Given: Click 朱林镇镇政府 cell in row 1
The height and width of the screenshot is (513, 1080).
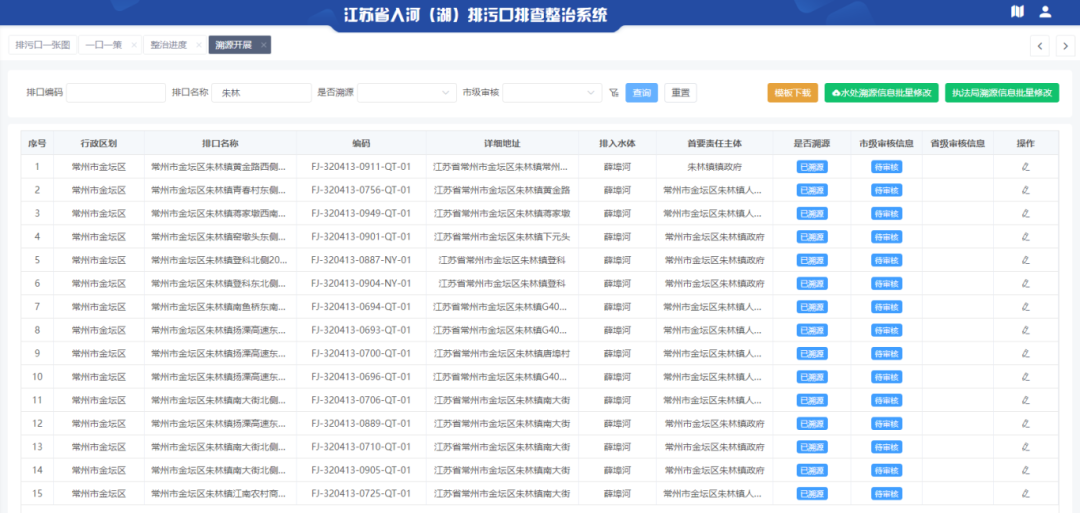Looking at the screenshot, I should 714,167.
